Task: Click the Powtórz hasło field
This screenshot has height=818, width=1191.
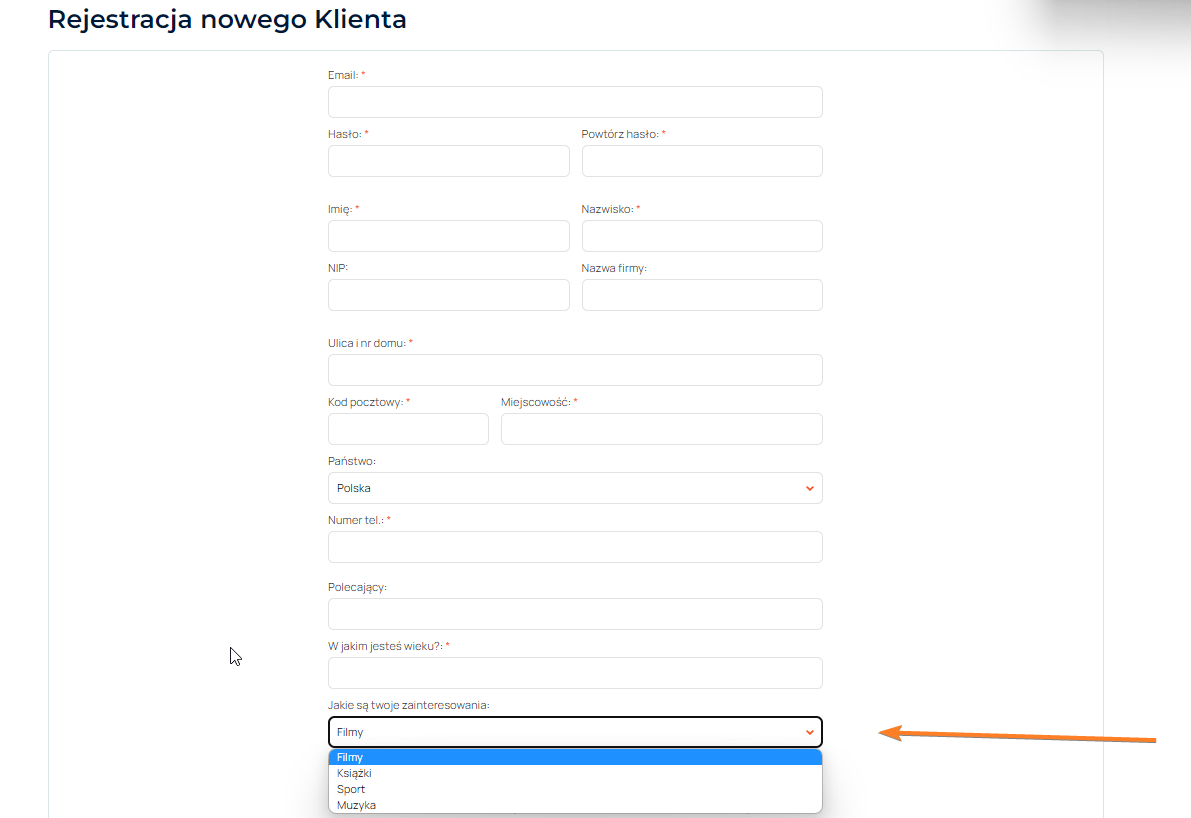Action: point(702,161)
